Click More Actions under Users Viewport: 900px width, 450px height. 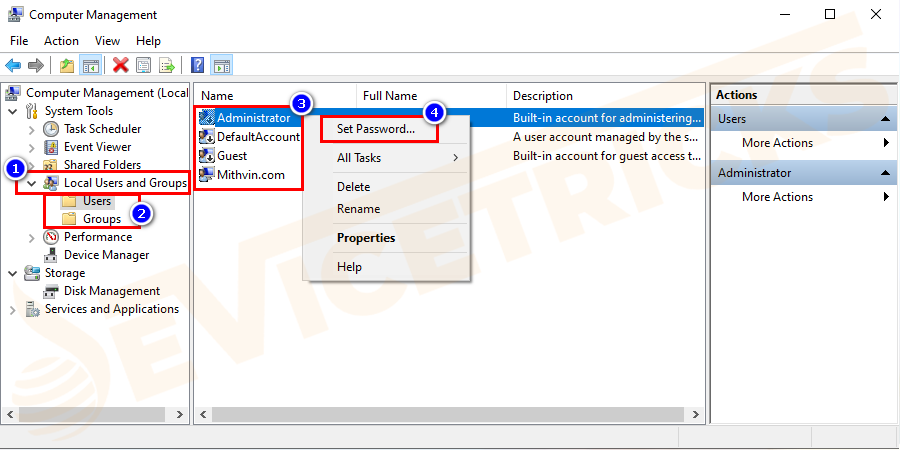777,143
